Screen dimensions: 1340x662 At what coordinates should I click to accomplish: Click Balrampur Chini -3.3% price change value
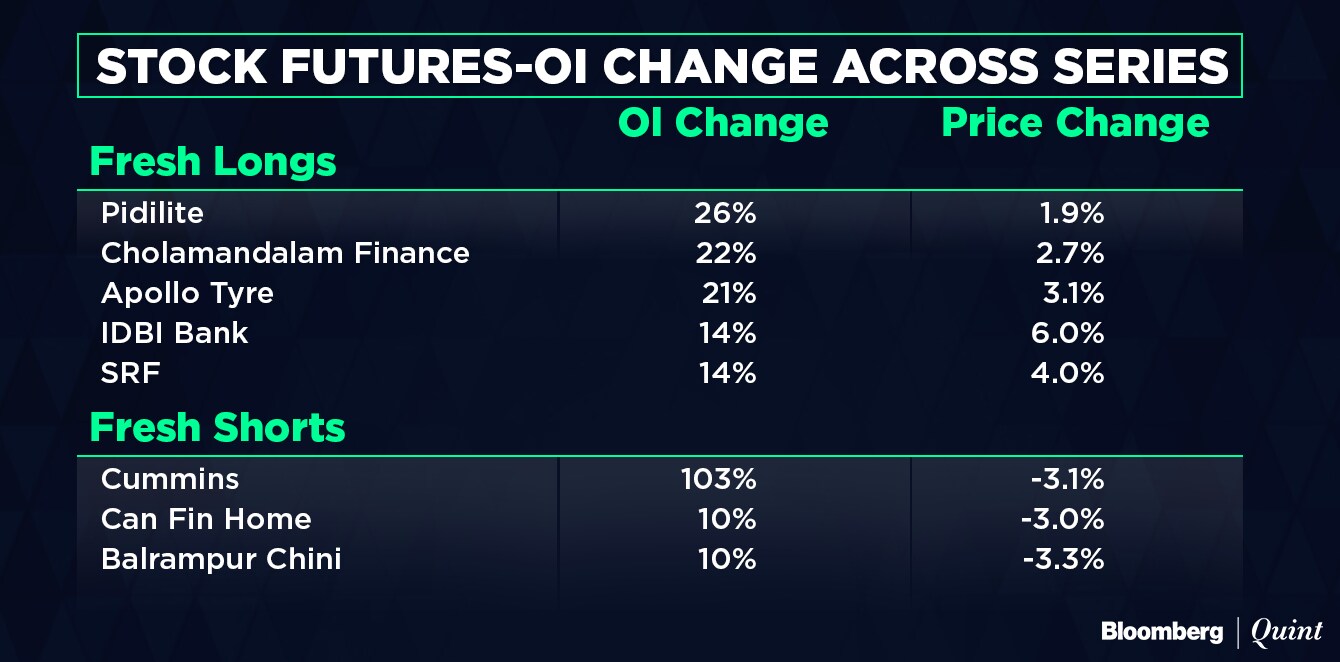tap(1064, 559)
